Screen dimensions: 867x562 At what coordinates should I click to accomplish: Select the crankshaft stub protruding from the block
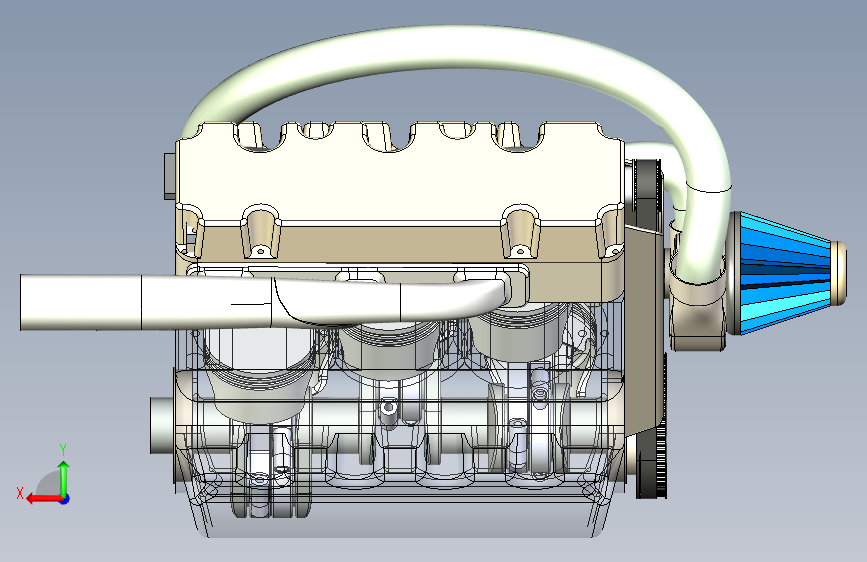pyautogui.click(x=164, y=425)
